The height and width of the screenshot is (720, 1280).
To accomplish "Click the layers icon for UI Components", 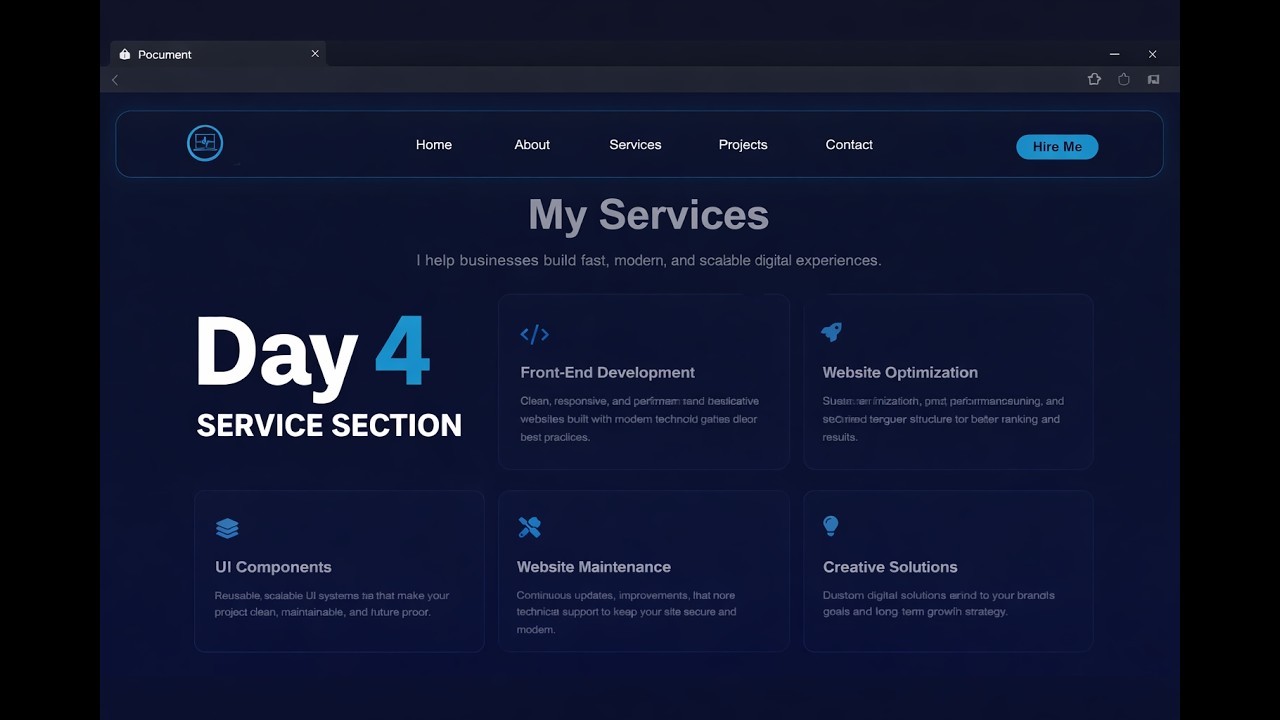I will (227, 528).
